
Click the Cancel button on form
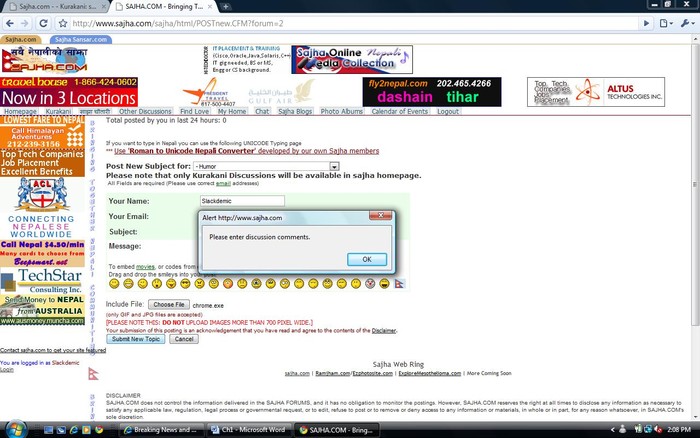tap(183, 339)
